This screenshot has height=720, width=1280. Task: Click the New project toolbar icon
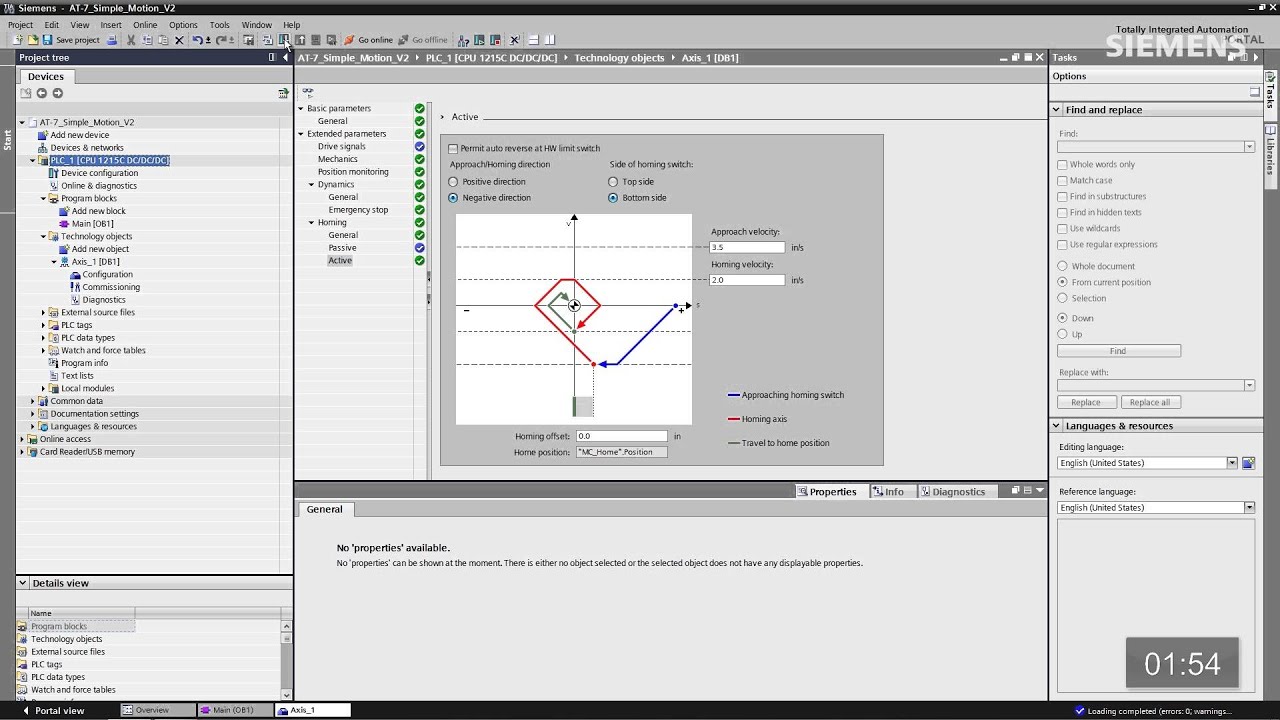click(x=17, y=40)
